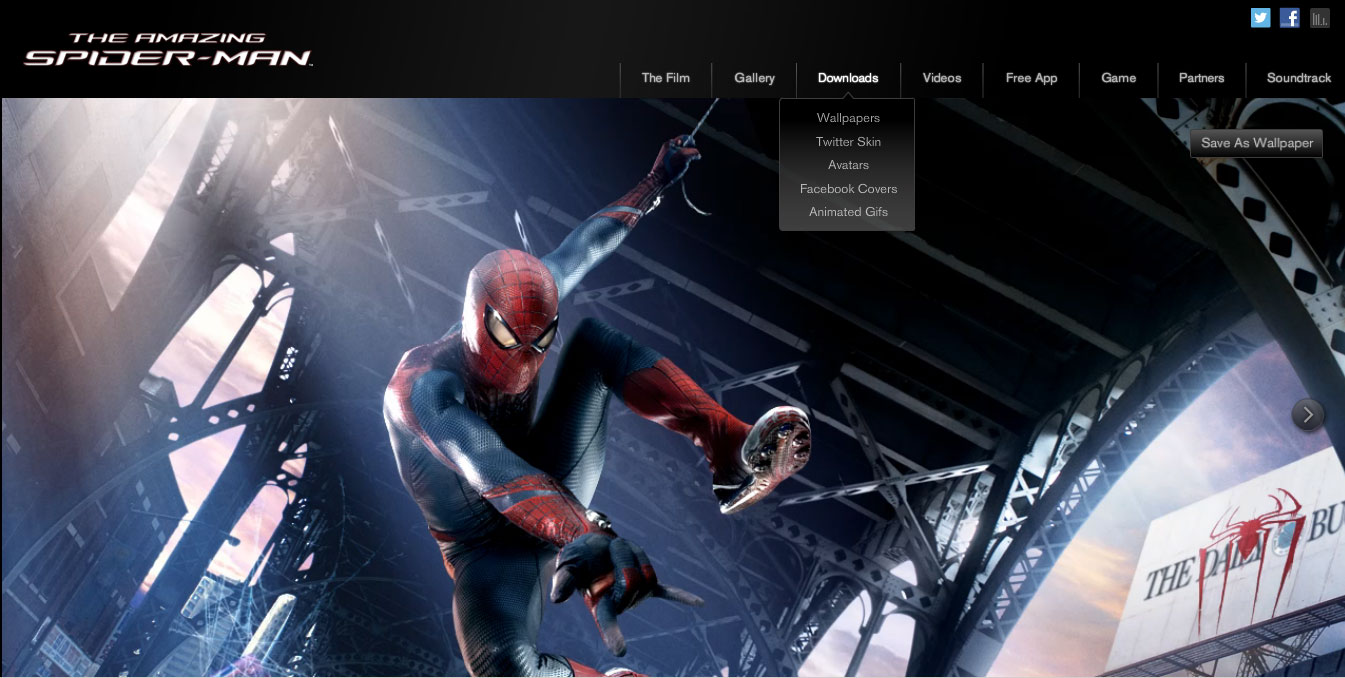Viewport: 1345px width, 678px height.
Task: Open the Game menu item
Action: tap(1118, 78)
